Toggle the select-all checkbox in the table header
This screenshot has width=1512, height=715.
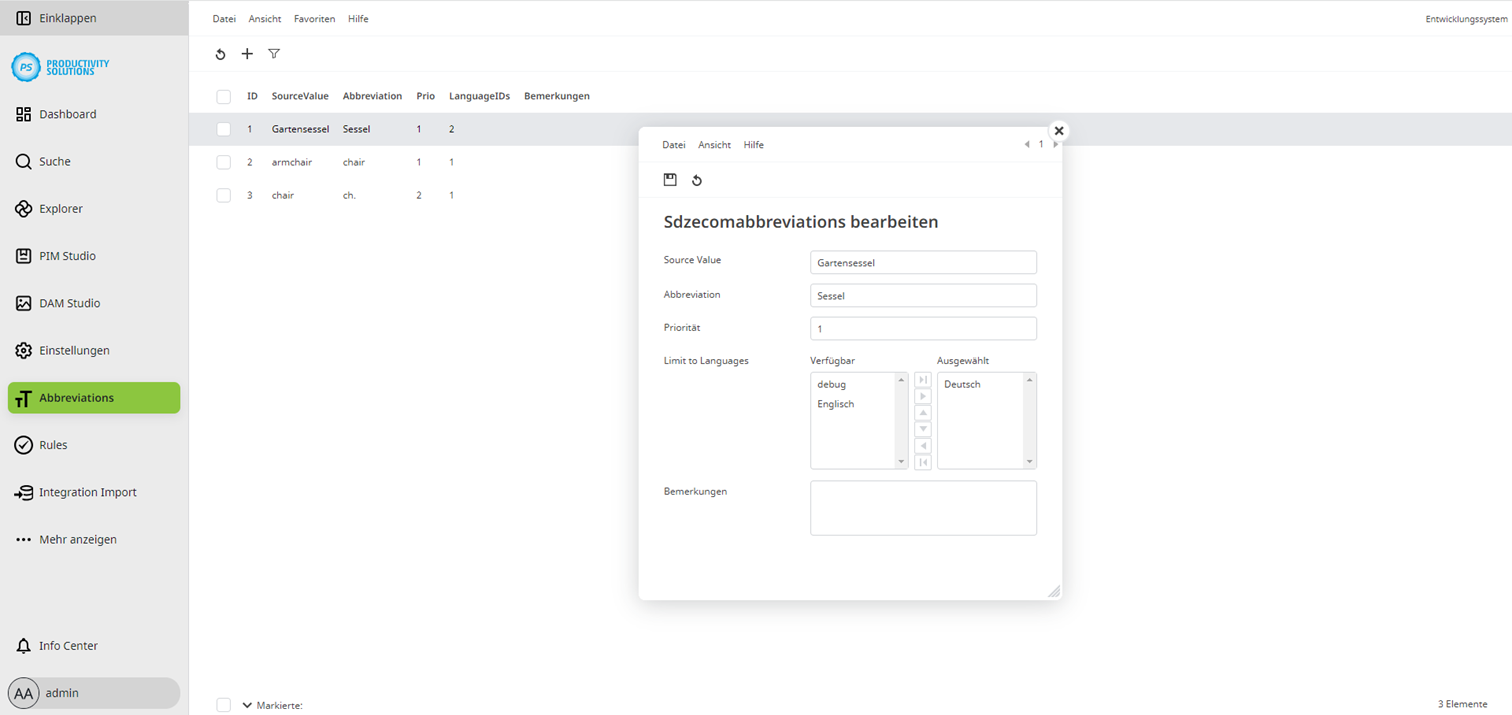tap(223, 96)
